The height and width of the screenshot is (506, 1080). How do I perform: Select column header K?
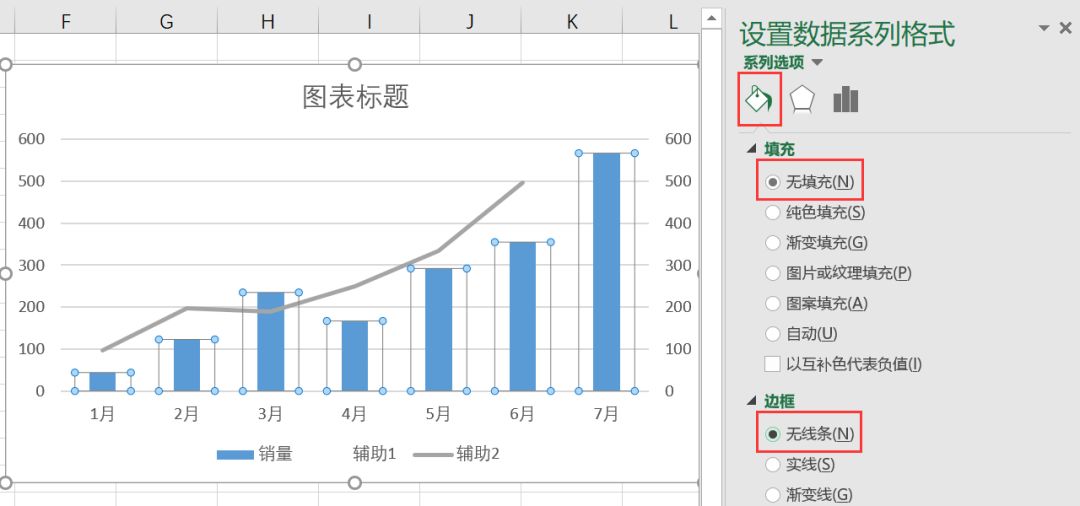tap(572, 21)
